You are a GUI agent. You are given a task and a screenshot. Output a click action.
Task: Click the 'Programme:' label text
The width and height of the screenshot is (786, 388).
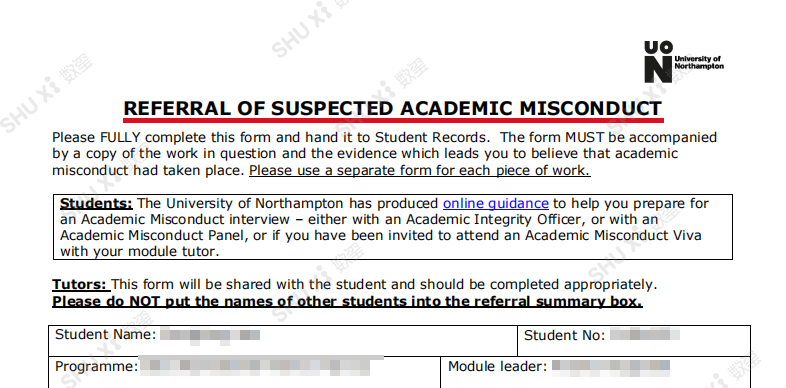coord(96,367)
